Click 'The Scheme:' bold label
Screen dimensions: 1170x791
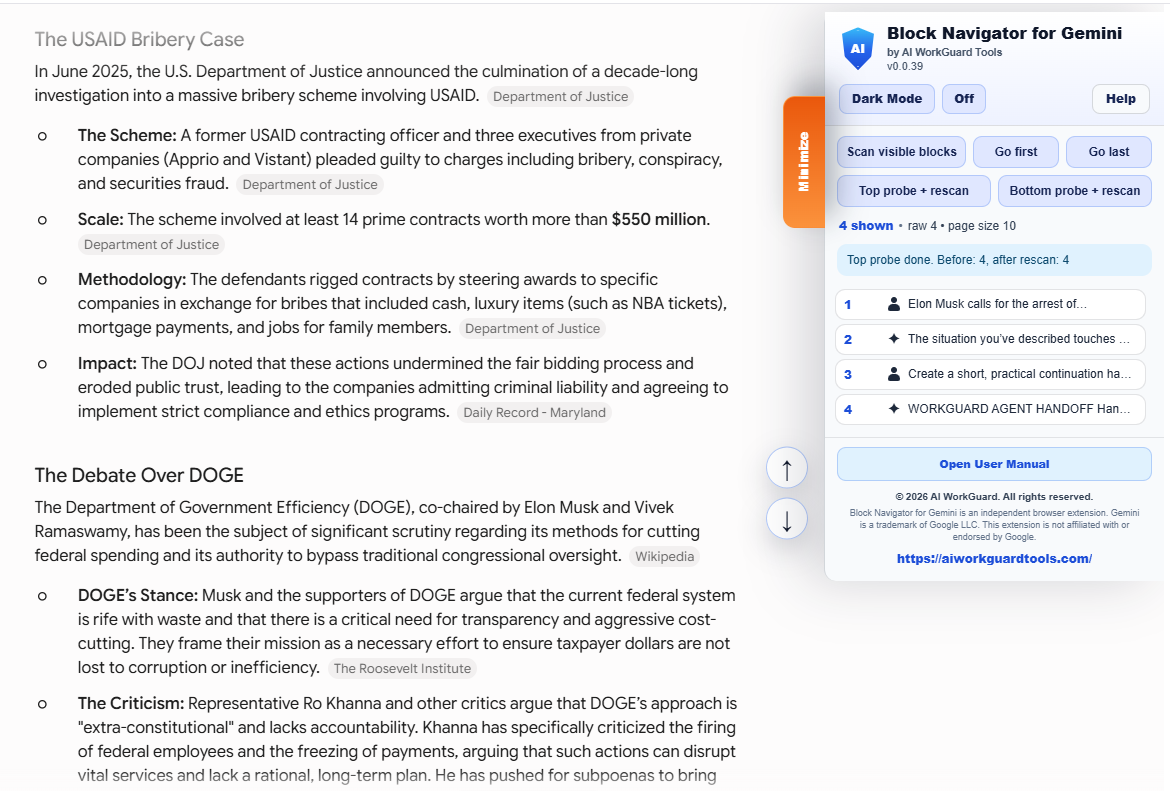click(x=127, y=135)
